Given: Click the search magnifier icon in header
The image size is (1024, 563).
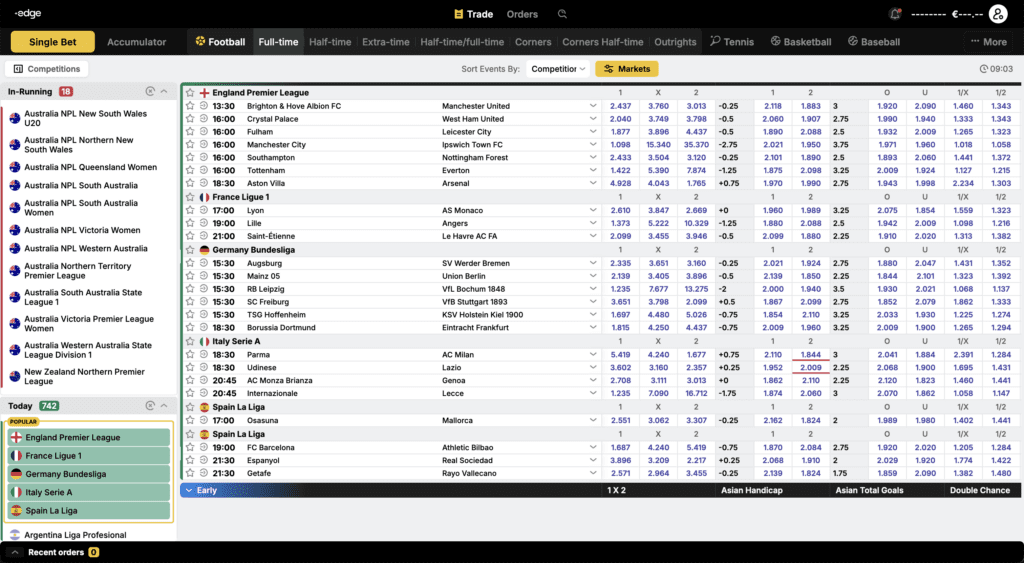Looking at the screenshot, I should tap(562, 14).
